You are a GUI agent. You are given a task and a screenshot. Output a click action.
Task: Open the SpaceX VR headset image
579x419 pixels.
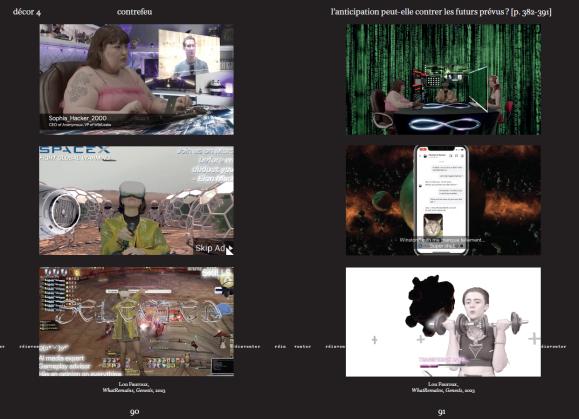[x=137, y=200]
